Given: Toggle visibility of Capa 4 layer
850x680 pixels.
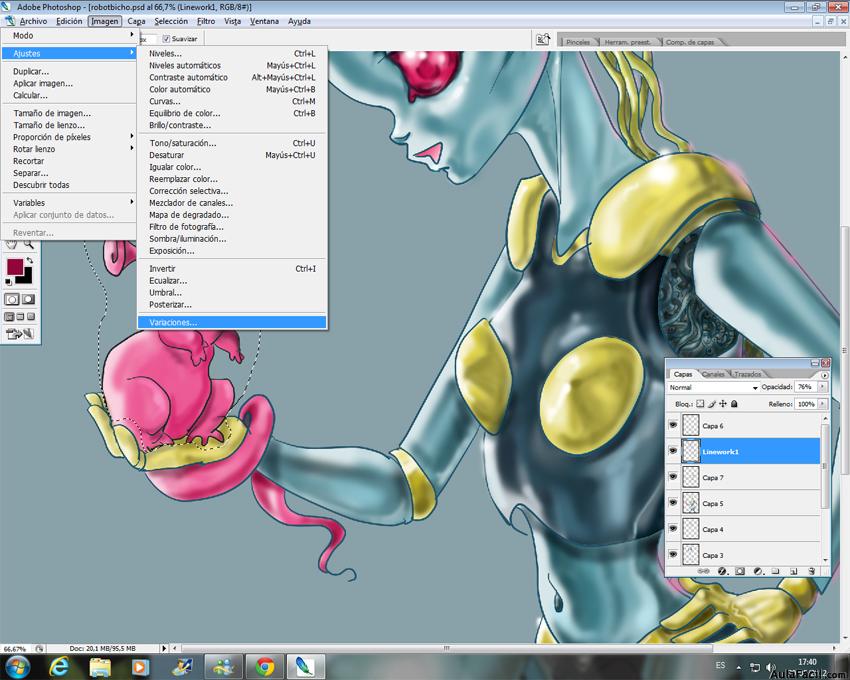Looking at the screenshot, I should click(x=673, y=529).
